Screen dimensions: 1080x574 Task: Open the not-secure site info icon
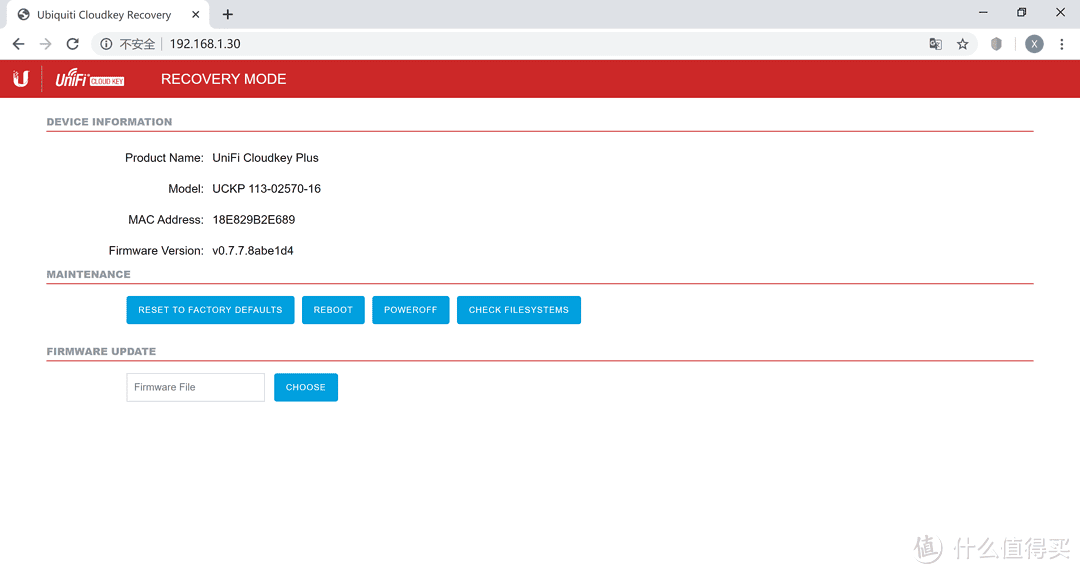(107, 44)
